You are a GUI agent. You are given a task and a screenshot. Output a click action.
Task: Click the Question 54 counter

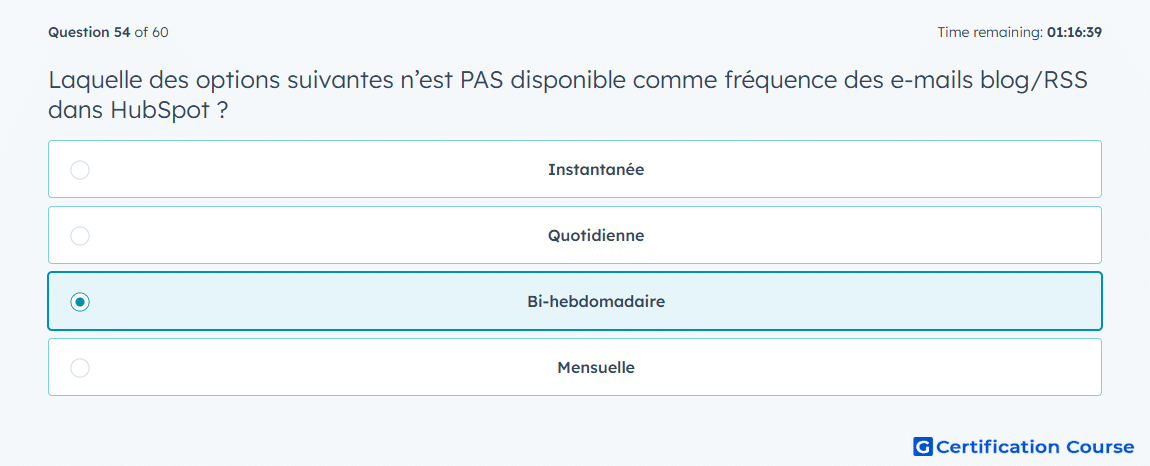tap(89, 32)
